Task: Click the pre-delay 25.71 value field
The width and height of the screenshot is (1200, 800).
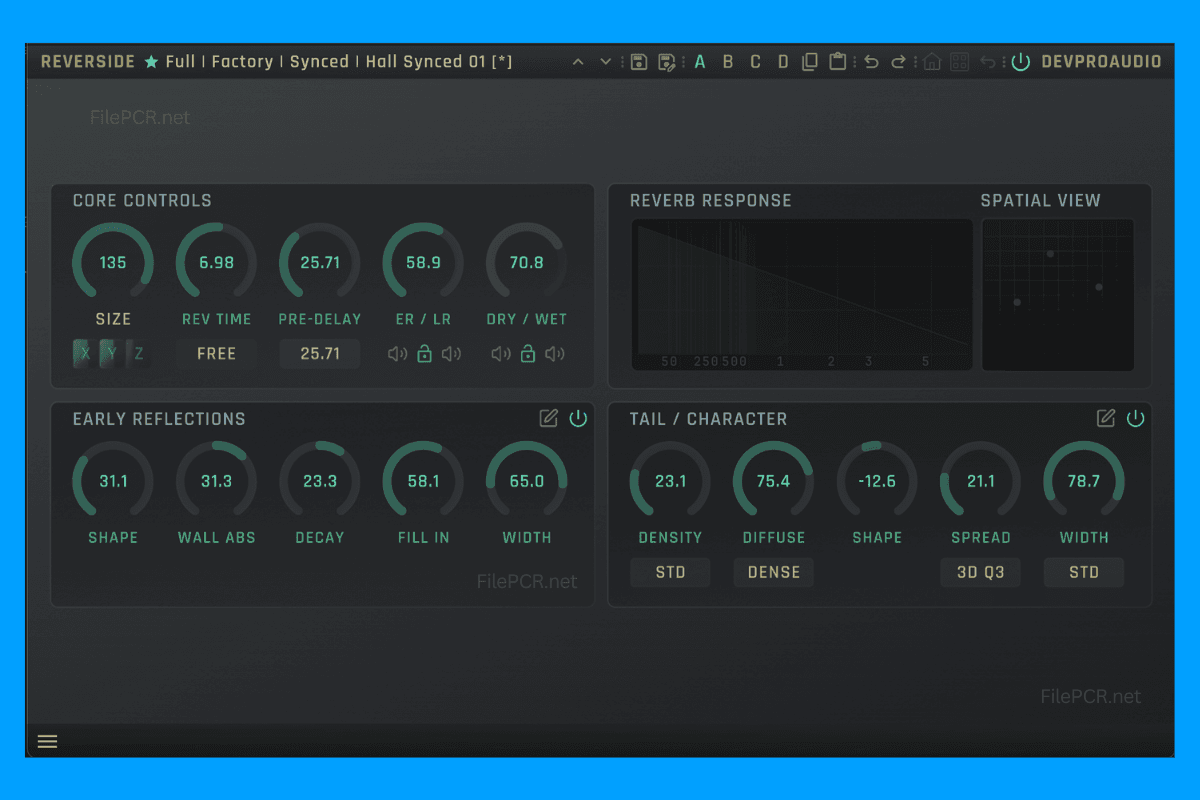Action: tap(320, 353)
